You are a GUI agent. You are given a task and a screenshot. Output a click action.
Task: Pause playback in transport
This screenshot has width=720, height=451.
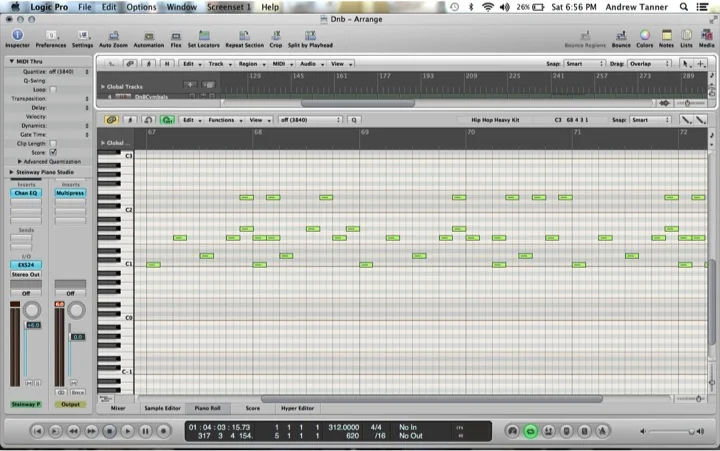click(x=146, y=431)
